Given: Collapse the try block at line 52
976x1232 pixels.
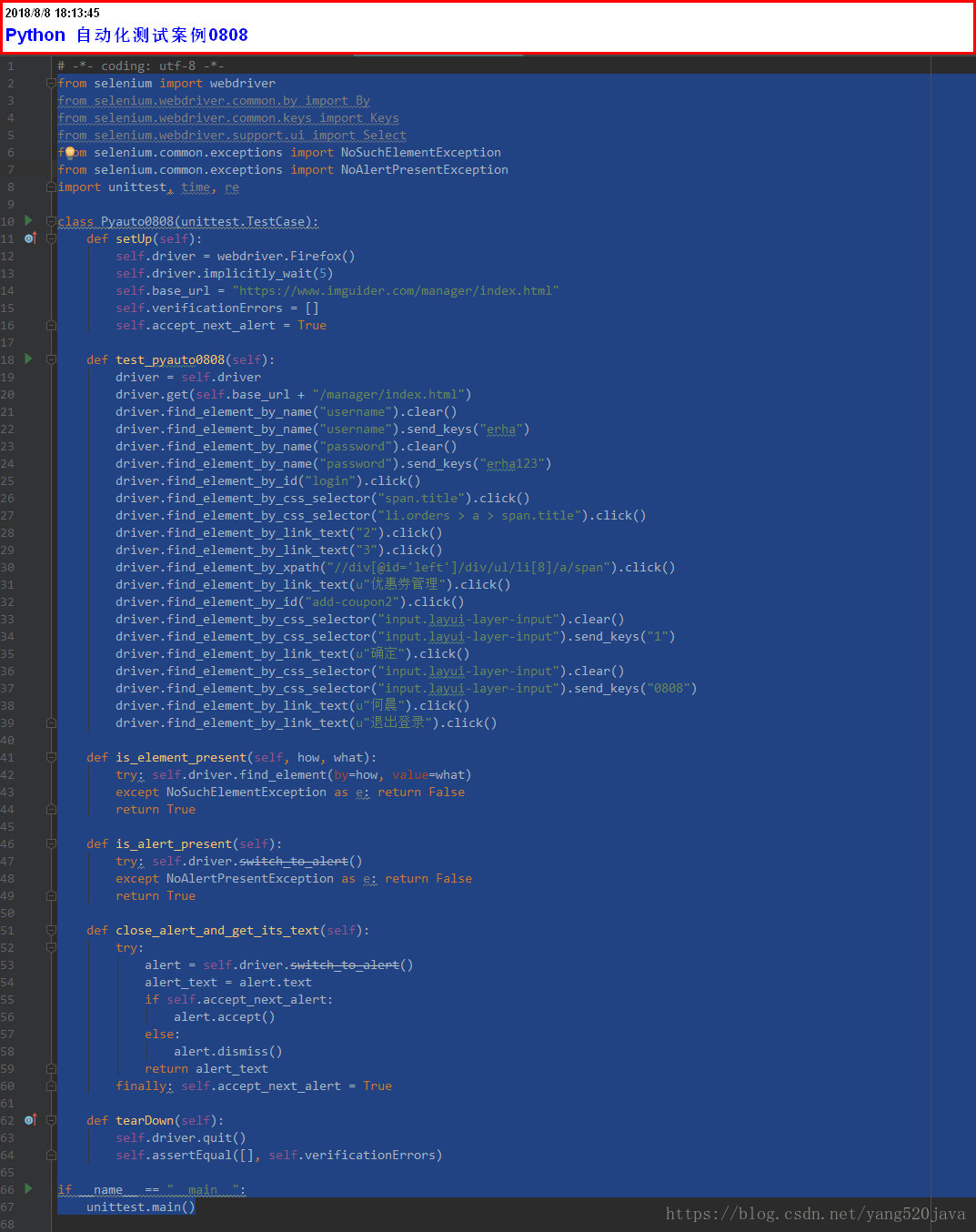Looking at the screenshot, I should click(51, 947).
